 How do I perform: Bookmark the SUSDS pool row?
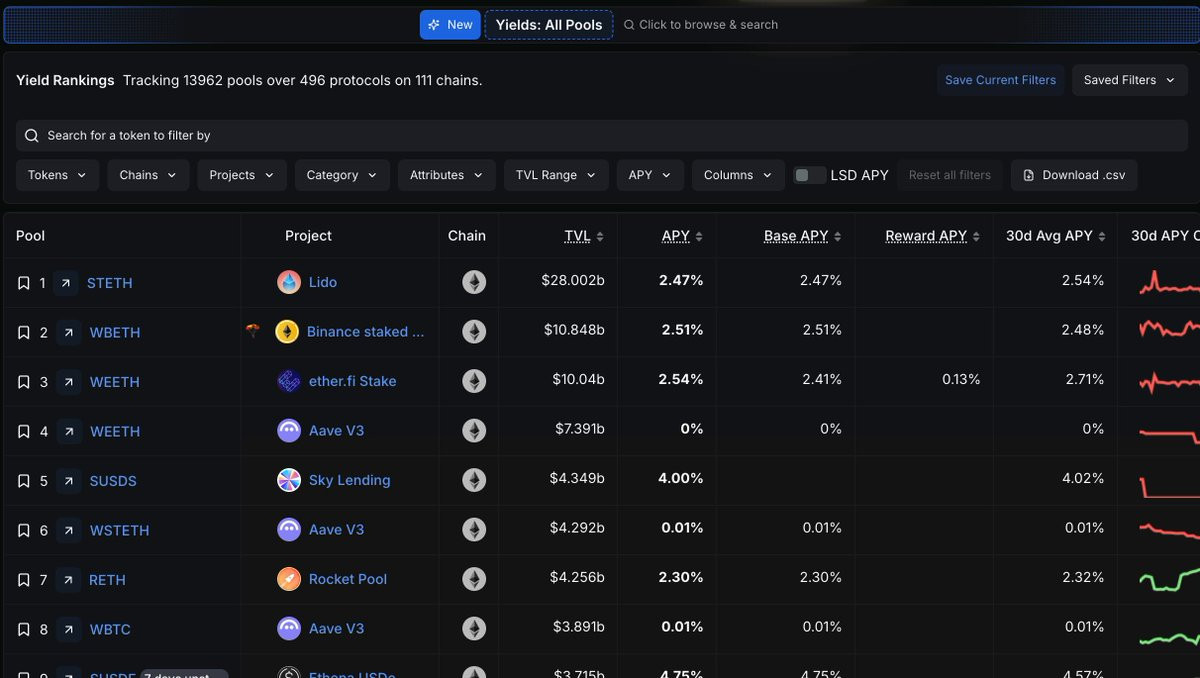pos(24,481)
